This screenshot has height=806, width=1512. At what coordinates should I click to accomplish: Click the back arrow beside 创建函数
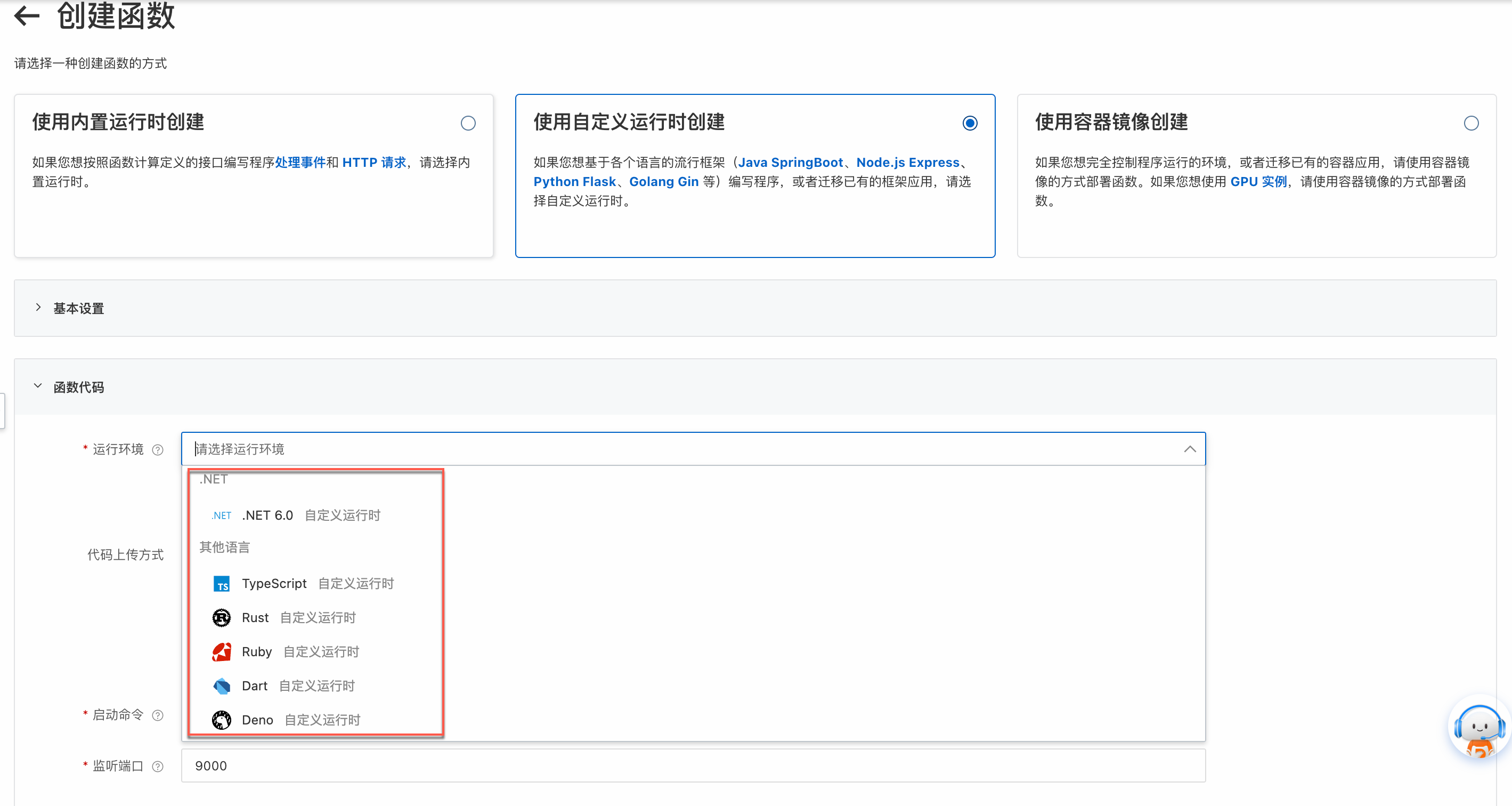(x=27, y=16)
